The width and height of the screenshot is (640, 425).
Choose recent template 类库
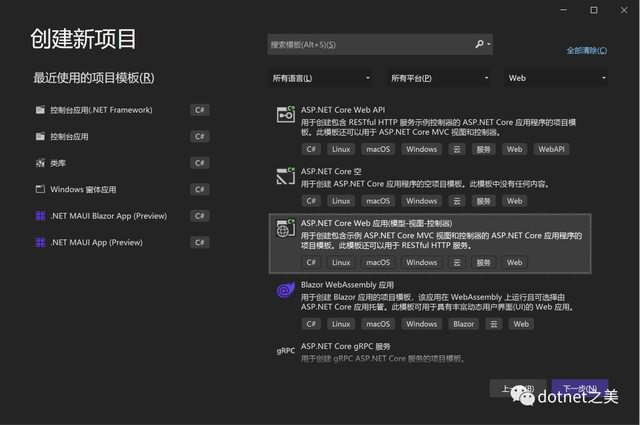pos(122,163)
